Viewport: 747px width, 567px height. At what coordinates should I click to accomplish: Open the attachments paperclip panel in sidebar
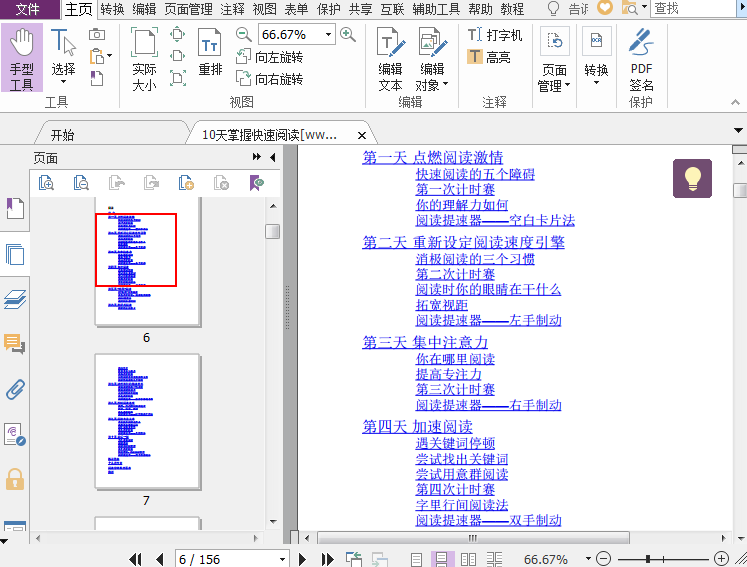tap(15, 389)
